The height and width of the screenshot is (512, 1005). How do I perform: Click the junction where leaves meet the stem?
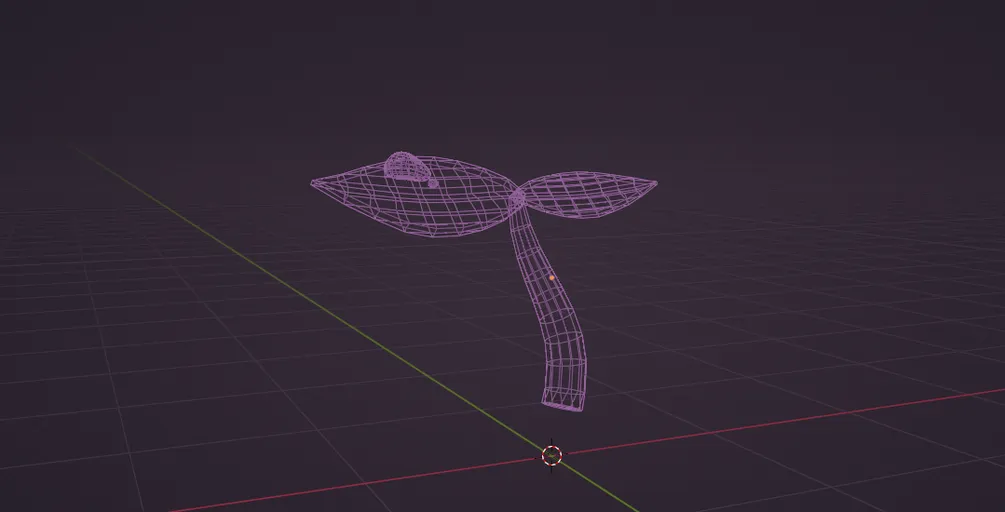(517, 200)
